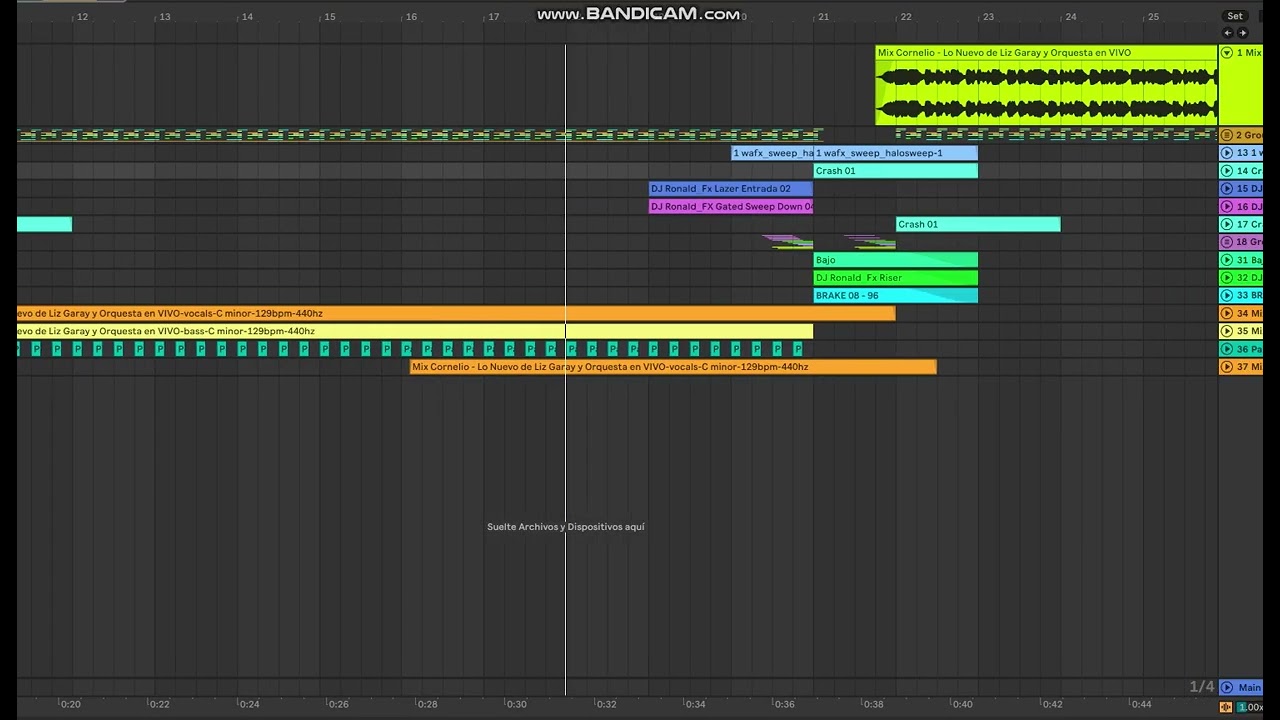Image resolution: width=1280 pixels, height=720 pixels.
Task: Select the wafx_sweep_halosweep-1 clip
Action: [x=895, y=153]
